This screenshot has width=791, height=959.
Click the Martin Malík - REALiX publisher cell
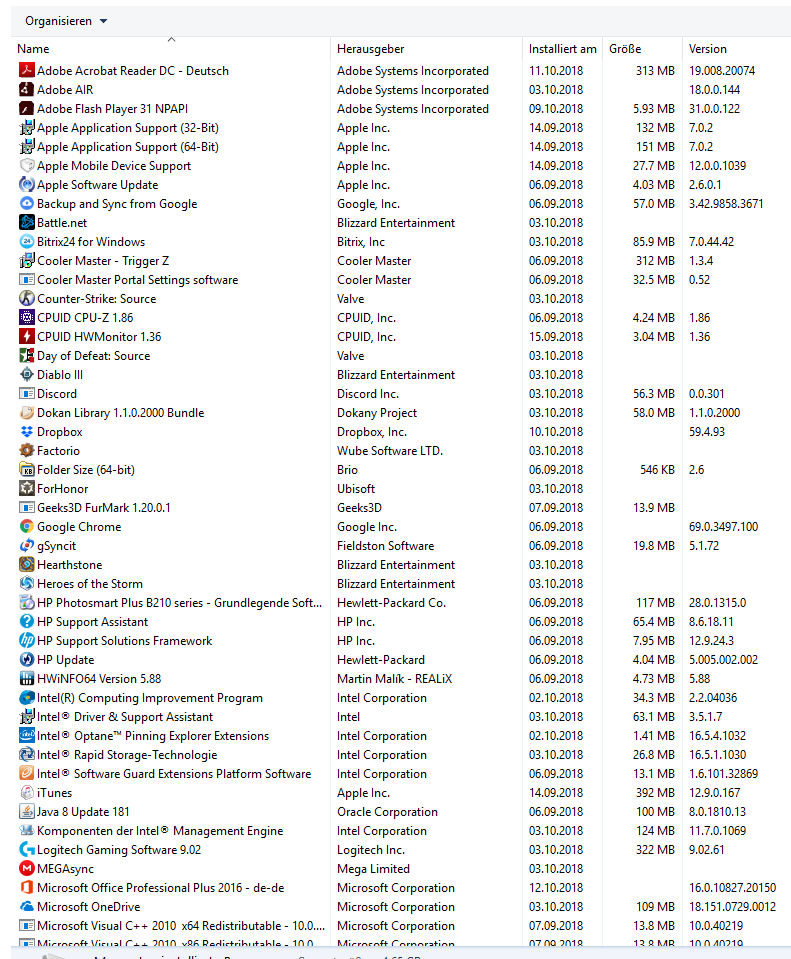(x=394, y=678)
